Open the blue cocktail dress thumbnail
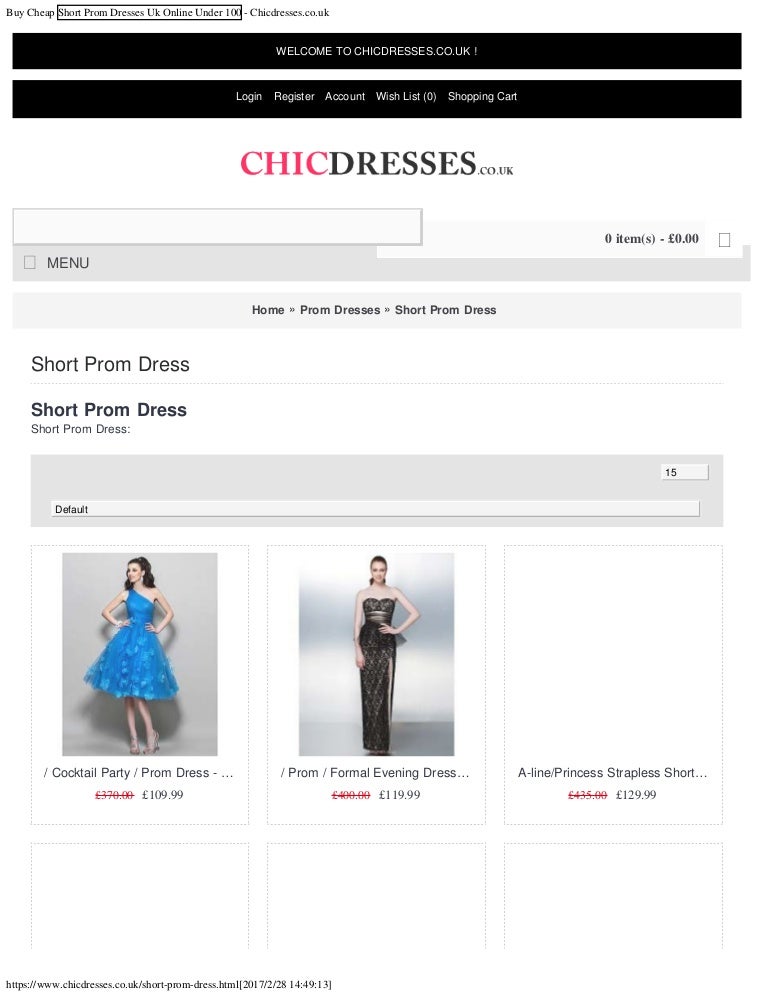768x994 pixels. (140, 654)
